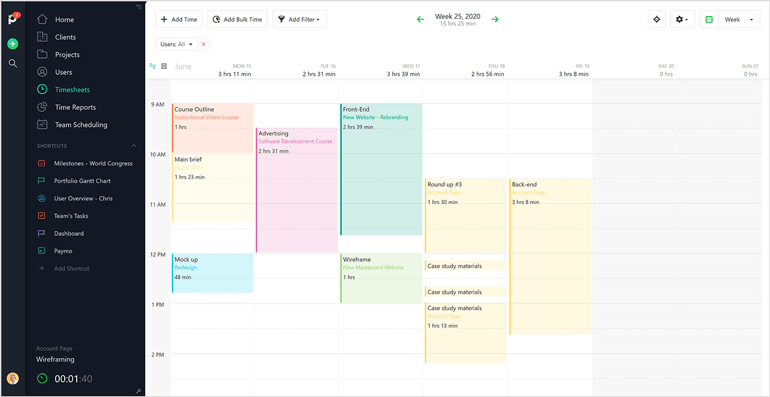The height and width of the screenshot is (397, 770).
Task: Remove the Users: All filter
Action: point(203,44)
